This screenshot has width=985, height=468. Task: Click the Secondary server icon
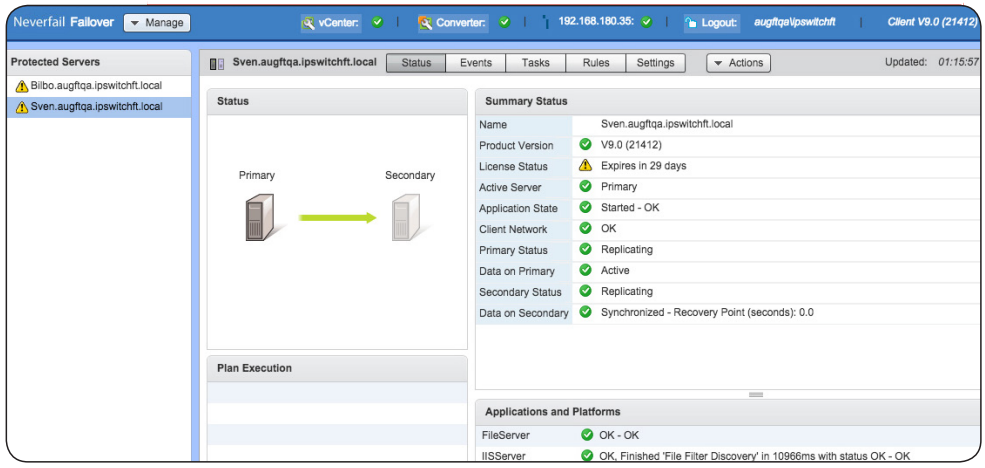(x=407, y=218)
